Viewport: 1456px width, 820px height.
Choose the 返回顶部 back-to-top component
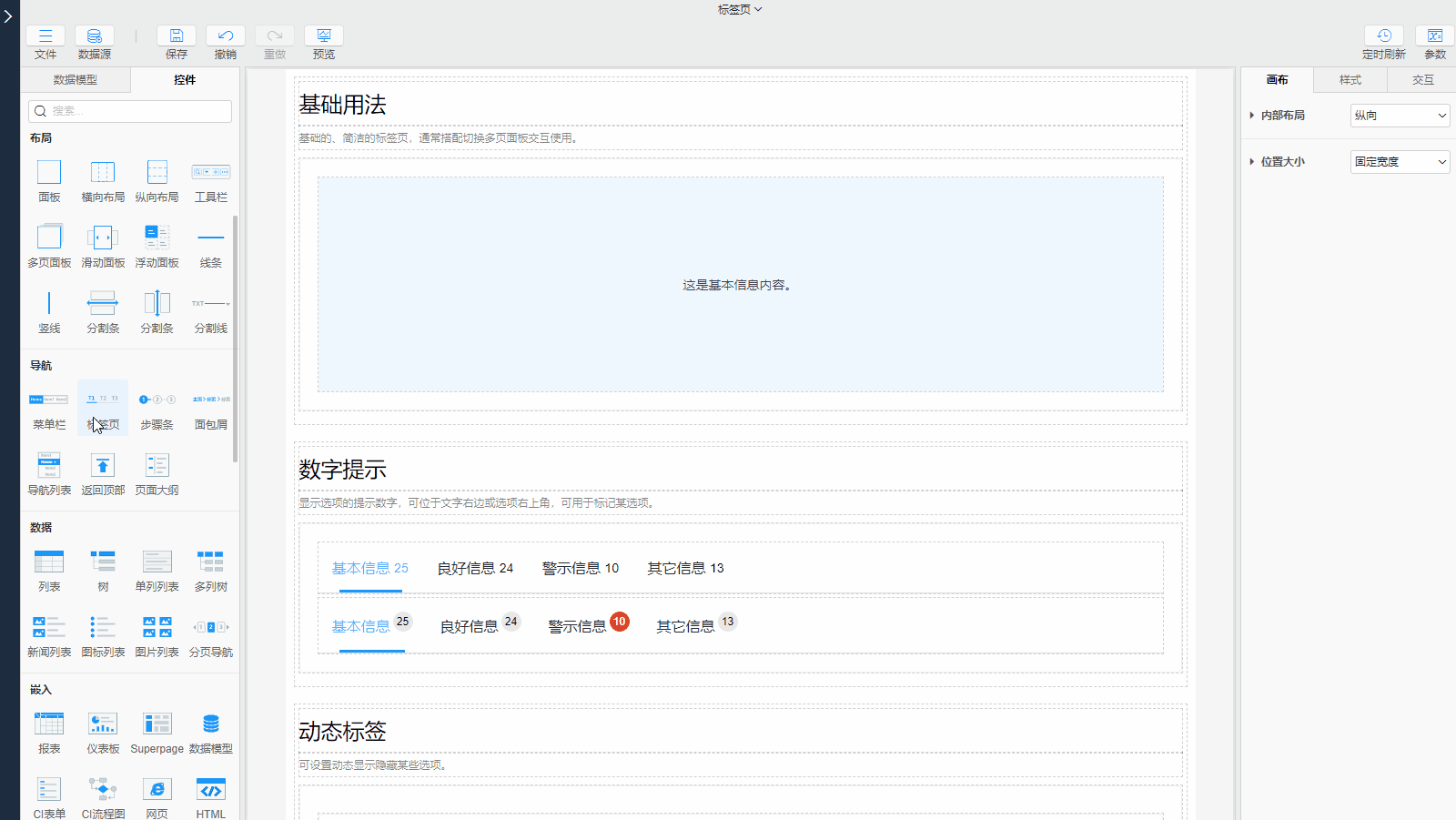click(103, 467)
